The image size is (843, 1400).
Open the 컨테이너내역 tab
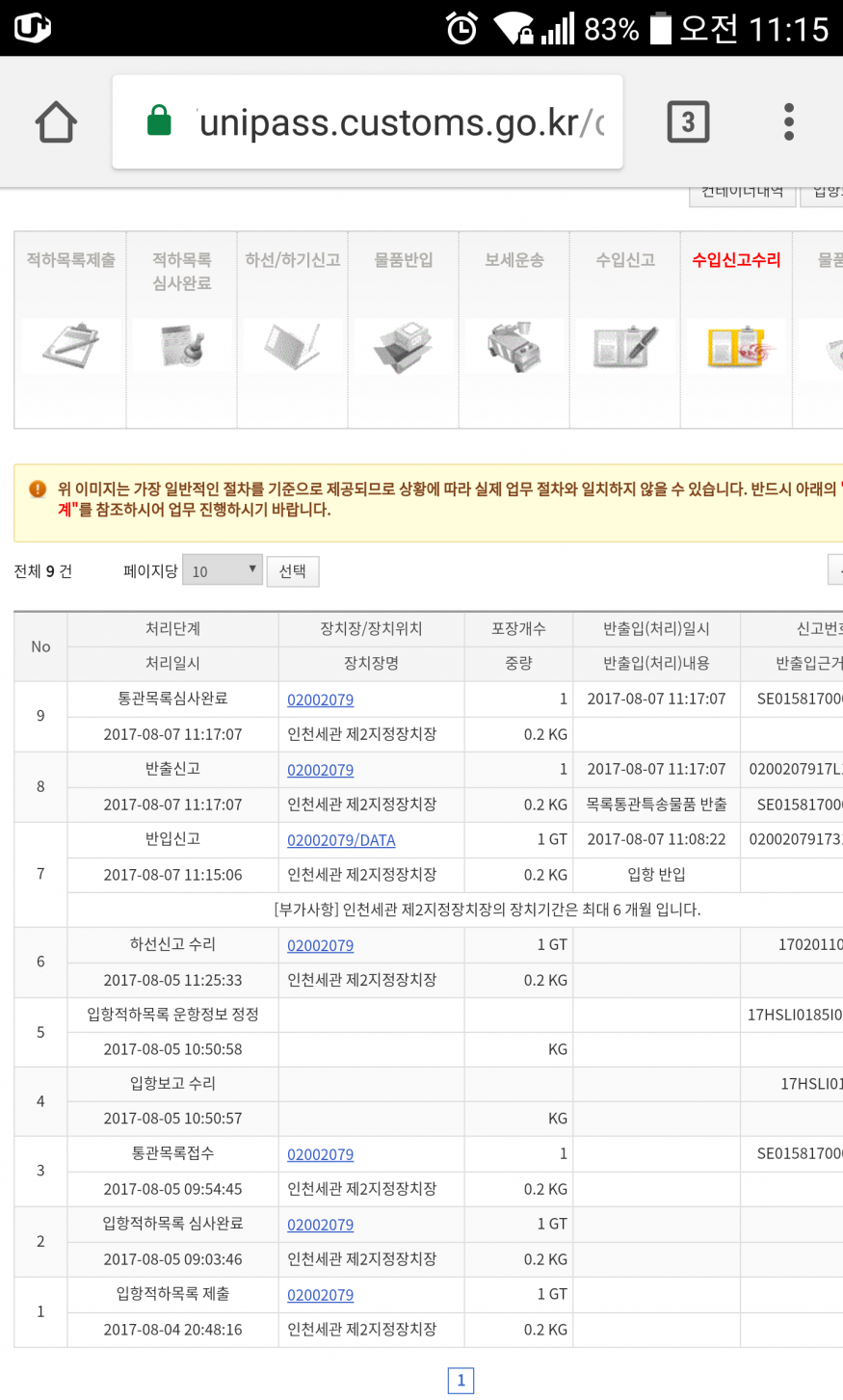pos(742,193)
